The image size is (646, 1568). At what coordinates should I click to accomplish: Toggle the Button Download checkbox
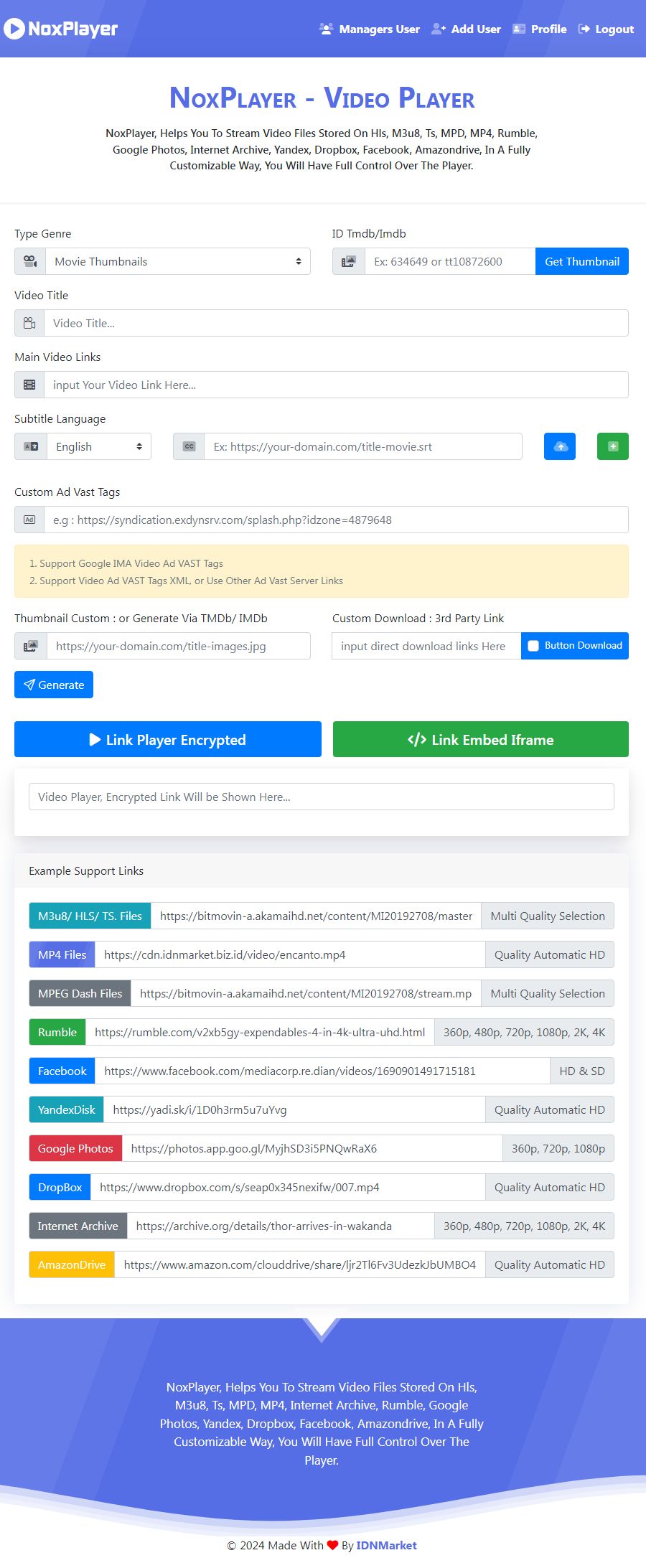(x=533, y=646)
